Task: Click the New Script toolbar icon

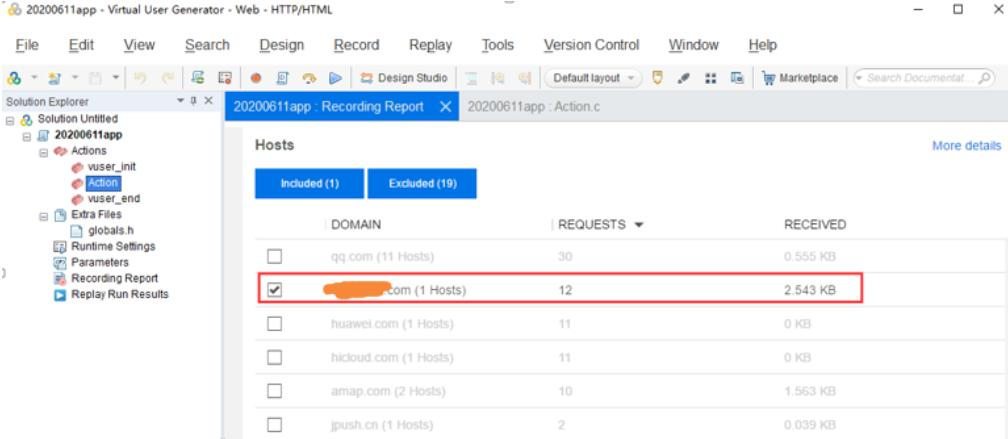Action: click(14, 78)
